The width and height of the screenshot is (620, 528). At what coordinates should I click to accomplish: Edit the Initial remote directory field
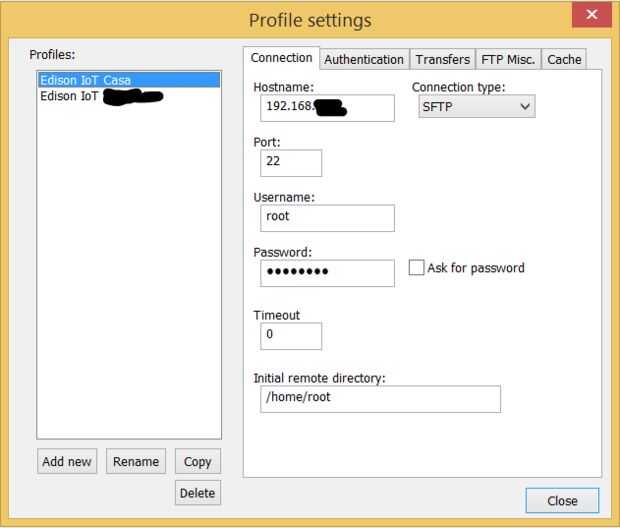379,398
